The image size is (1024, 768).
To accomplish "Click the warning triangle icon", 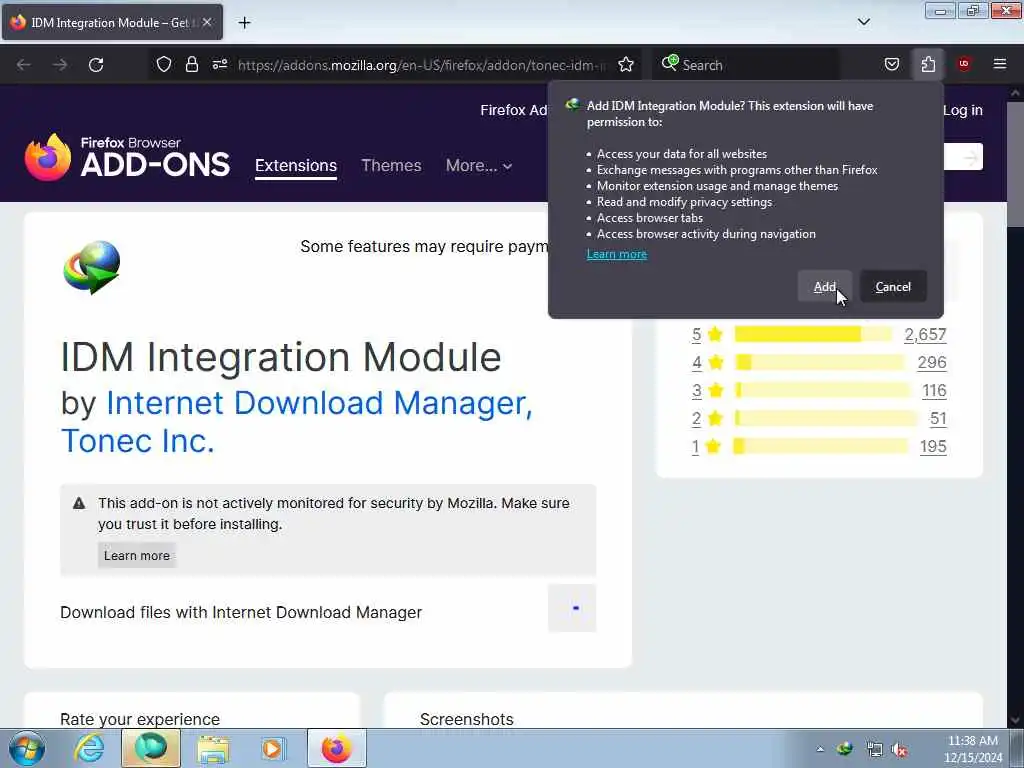I will pyautogui.click(x=79, y=503).
